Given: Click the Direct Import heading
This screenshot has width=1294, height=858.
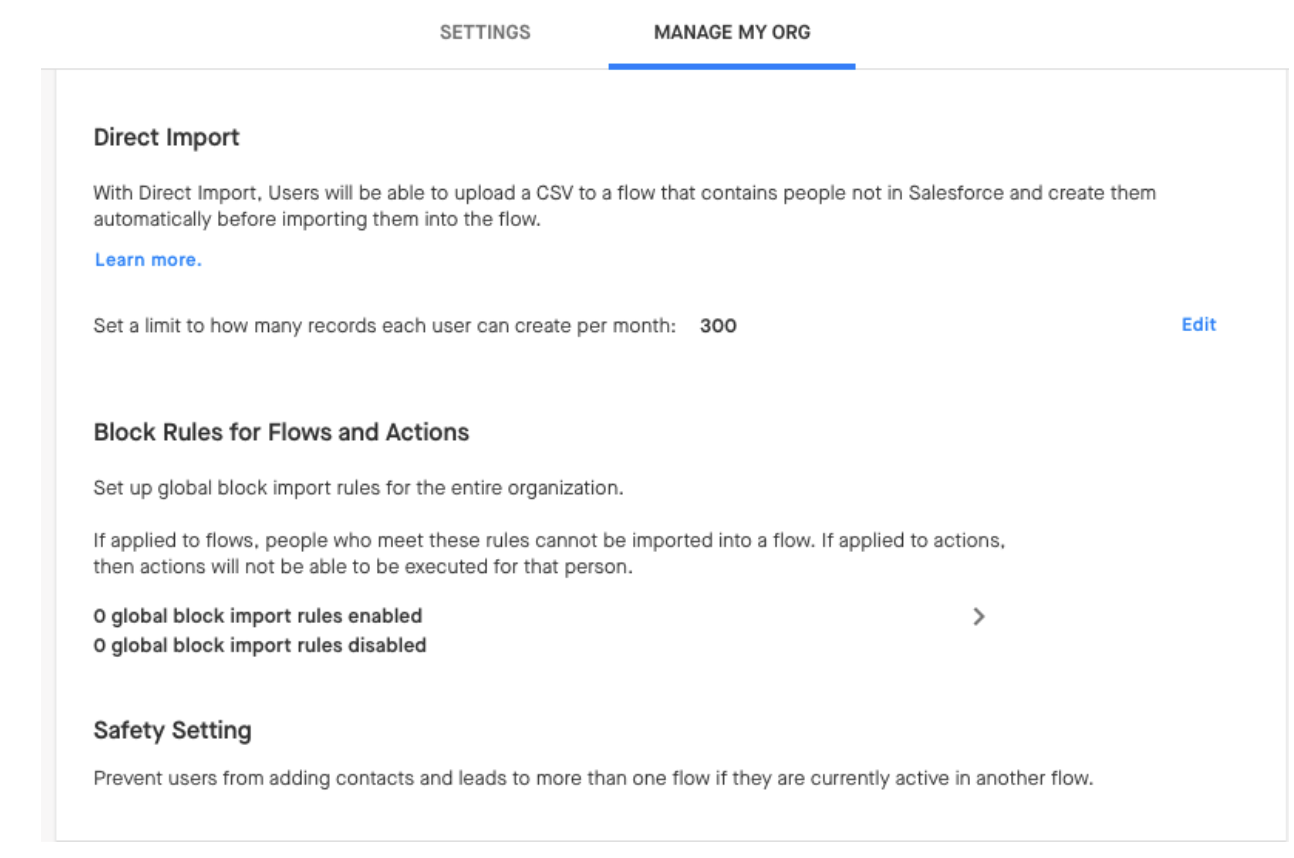Looking at the screenshot, I should [167, 138].
